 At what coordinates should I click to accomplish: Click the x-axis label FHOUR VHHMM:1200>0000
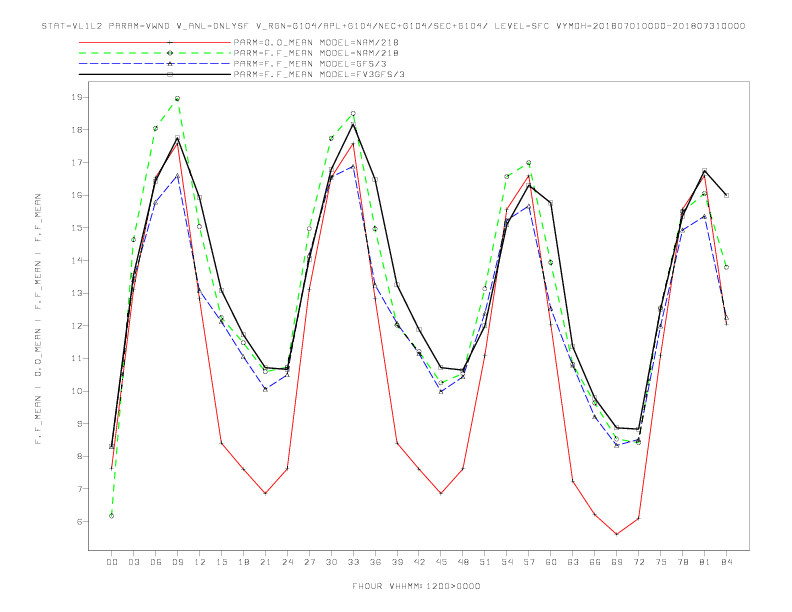[x=416, y=586]
